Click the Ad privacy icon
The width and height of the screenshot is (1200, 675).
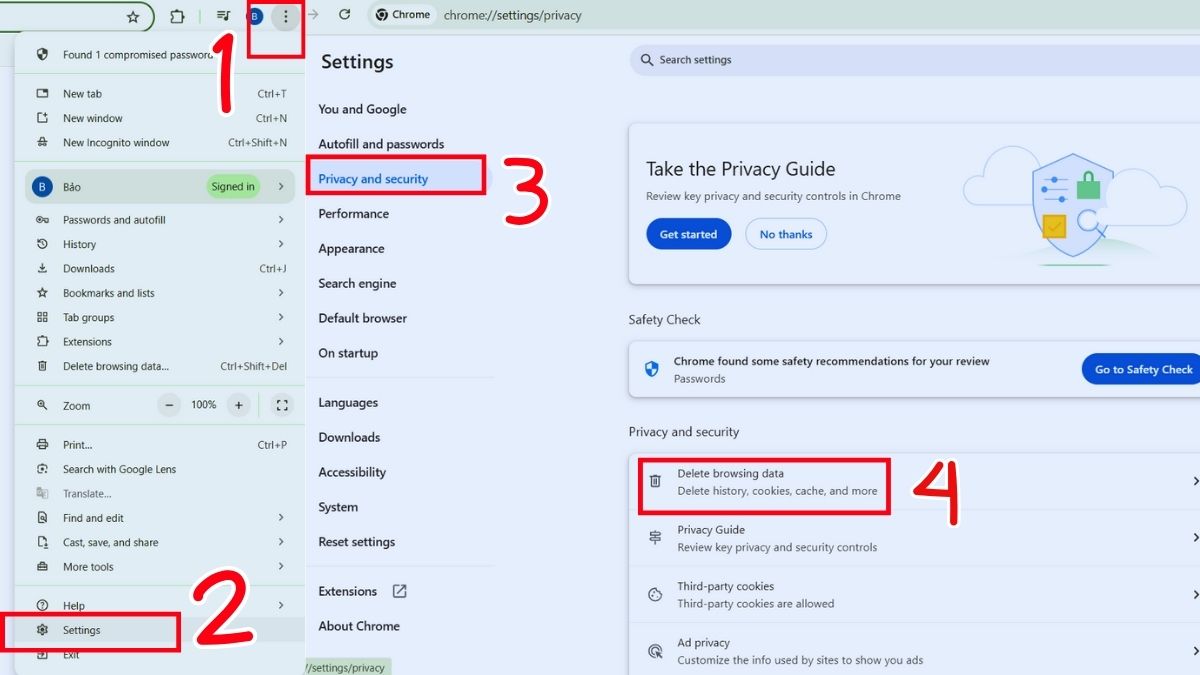coord(655,651)
